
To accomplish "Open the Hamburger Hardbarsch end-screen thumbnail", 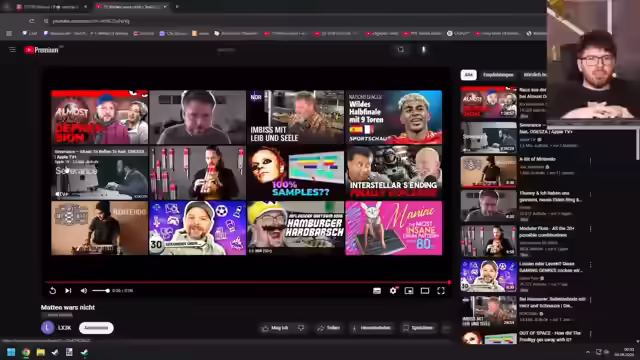I will pyautogui.click(x=296, y=228).
